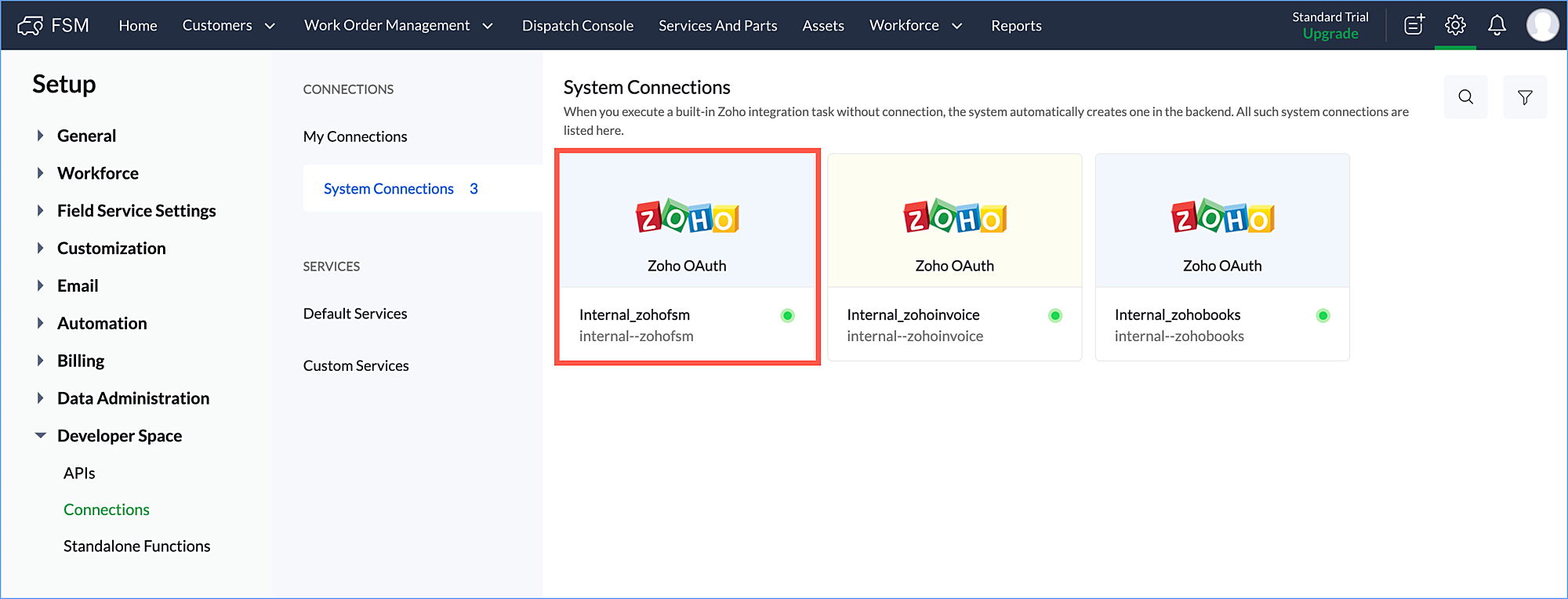Click the Setup heading
The height and width of the screenshot is (599, 1568).
[x=64, y=84]
